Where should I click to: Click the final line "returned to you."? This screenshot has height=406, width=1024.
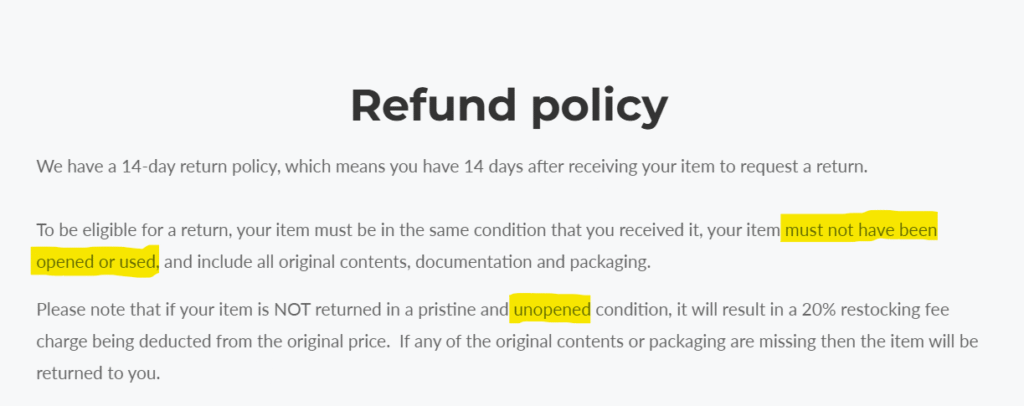point(97,371)
